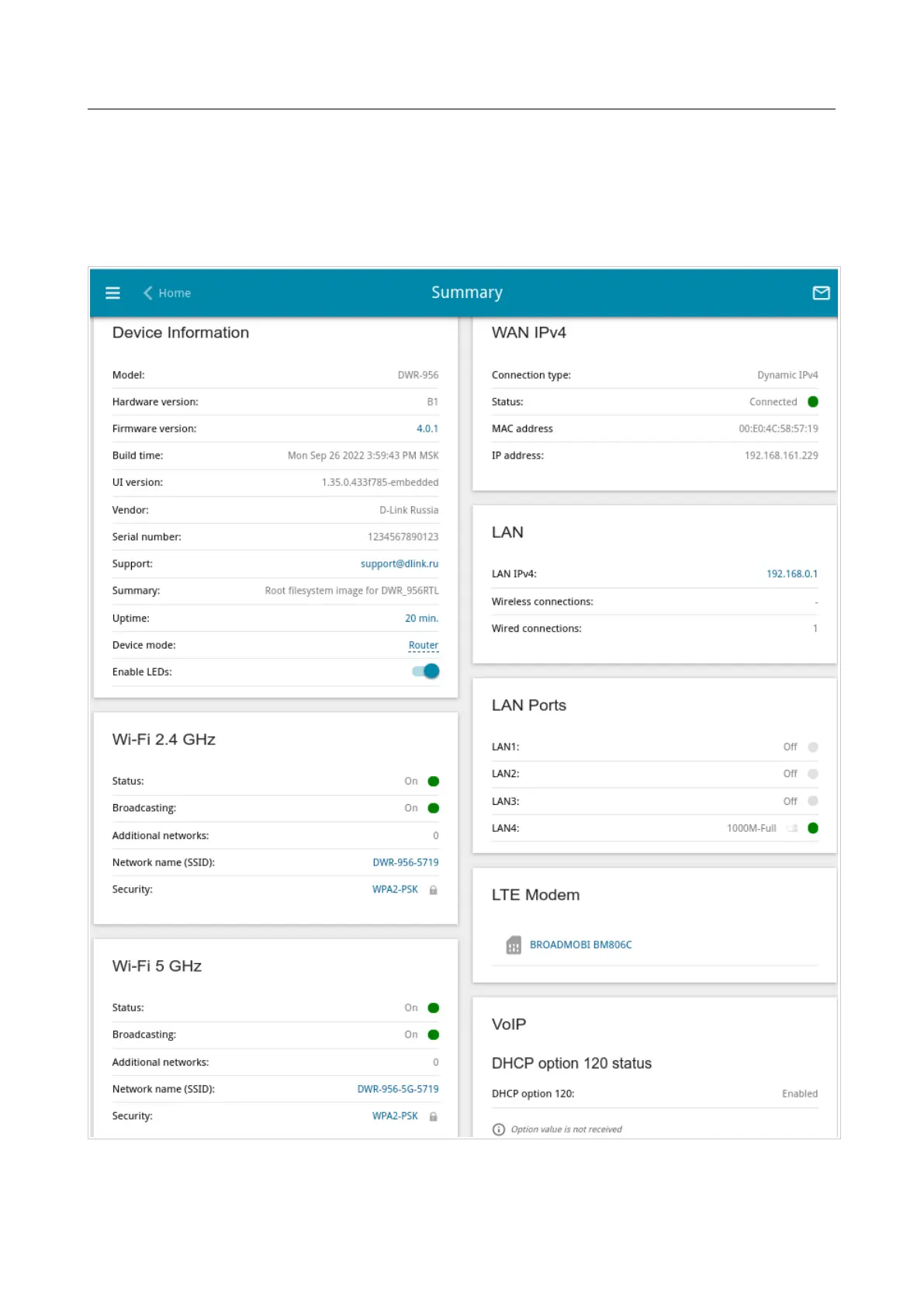Click the back chevron beside Home

(x=147, y=293)
